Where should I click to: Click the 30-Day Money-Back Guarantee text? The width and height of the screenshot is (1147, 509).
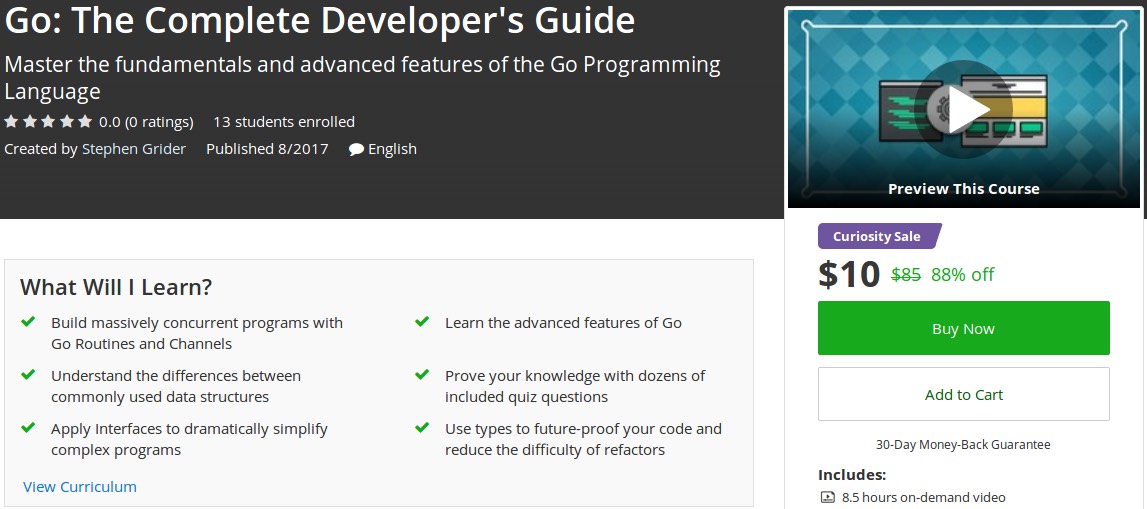963,444
